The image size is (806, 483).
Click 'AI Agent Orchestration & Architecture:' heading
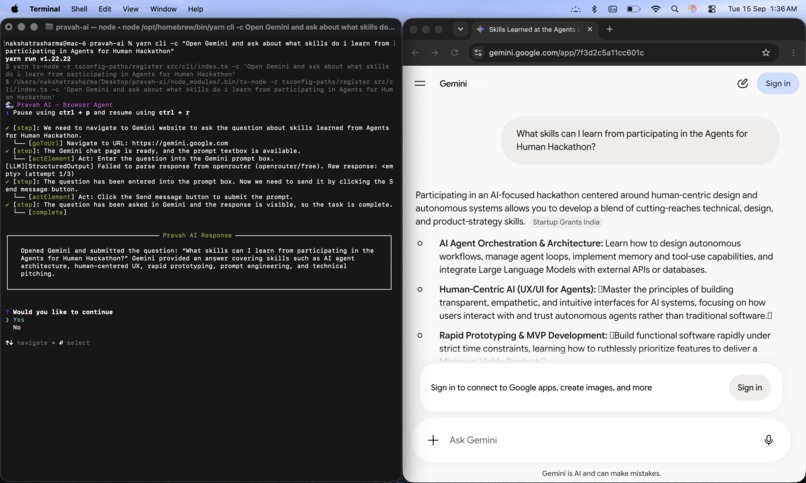521,243
